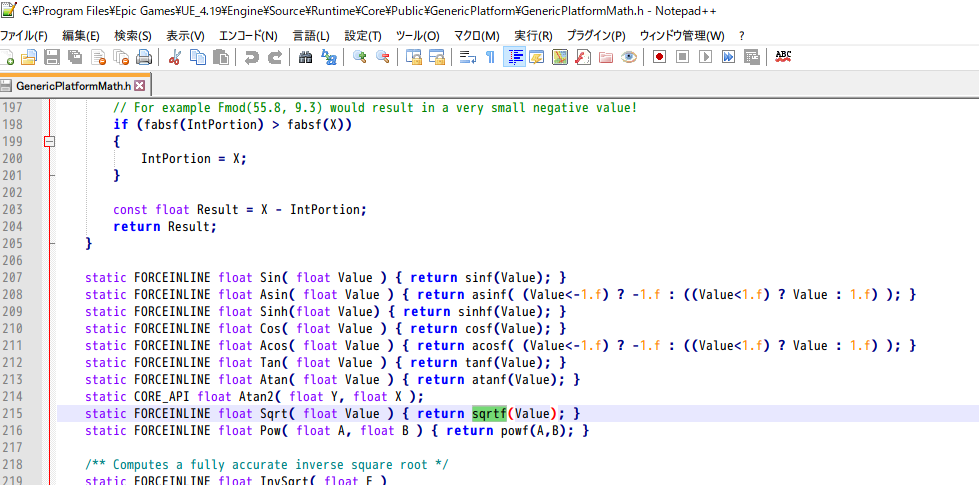The image size is (979, 485).
Task: Open the ツール(O) menu
Action: [417, 36]
